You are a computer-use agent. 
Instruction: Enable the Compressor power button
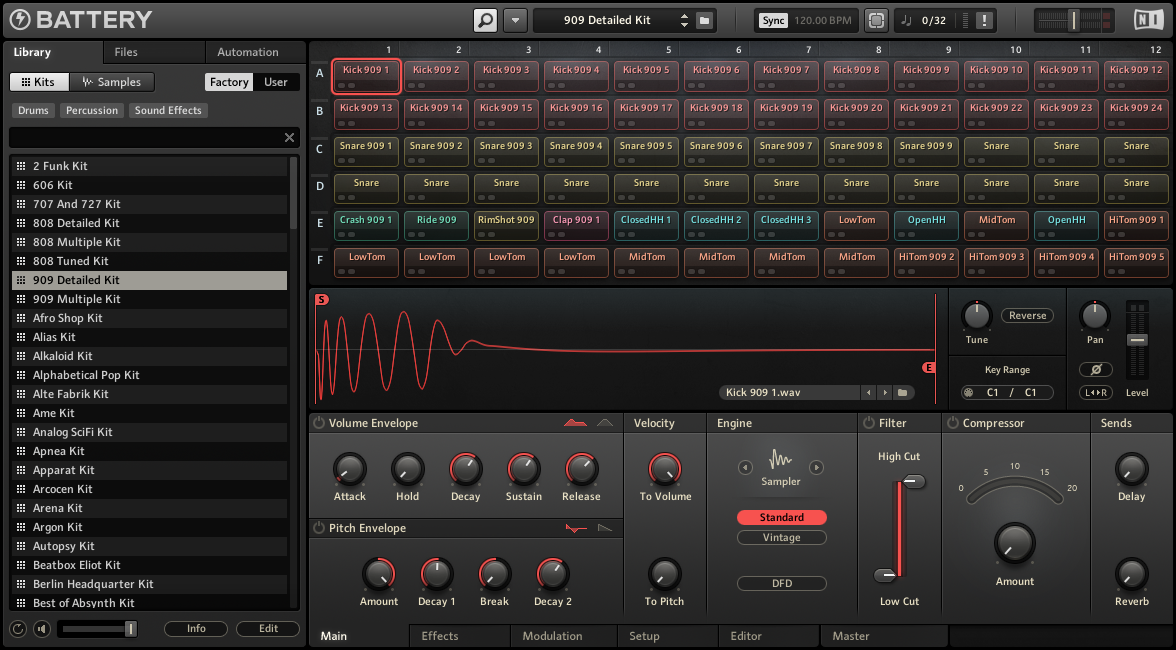[x=952, y=423]
